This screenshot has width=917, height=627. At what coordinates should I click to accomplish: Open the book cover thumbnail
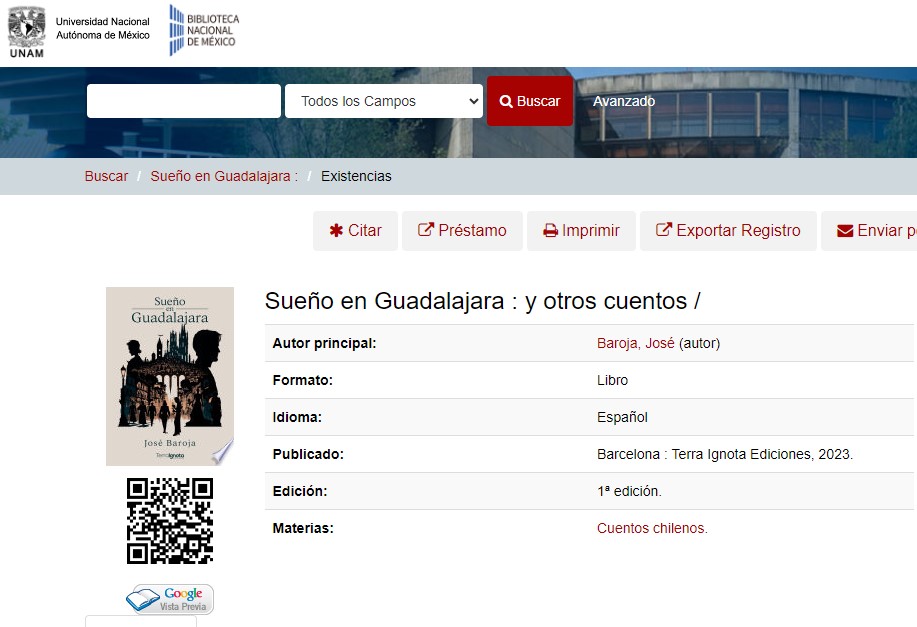169,376
